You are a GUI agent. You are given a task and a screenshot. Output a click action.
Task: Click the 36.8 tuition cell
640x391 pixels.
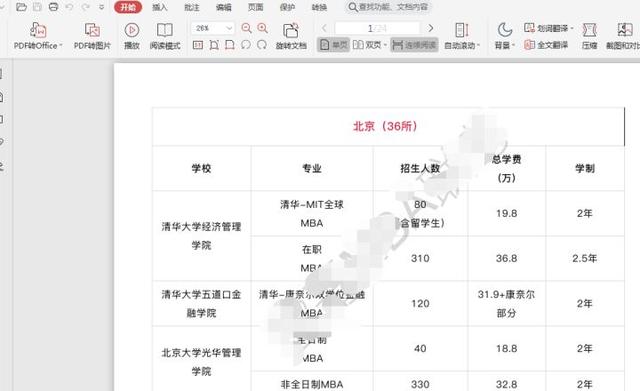pyautogui.click(x=507, y=258)
